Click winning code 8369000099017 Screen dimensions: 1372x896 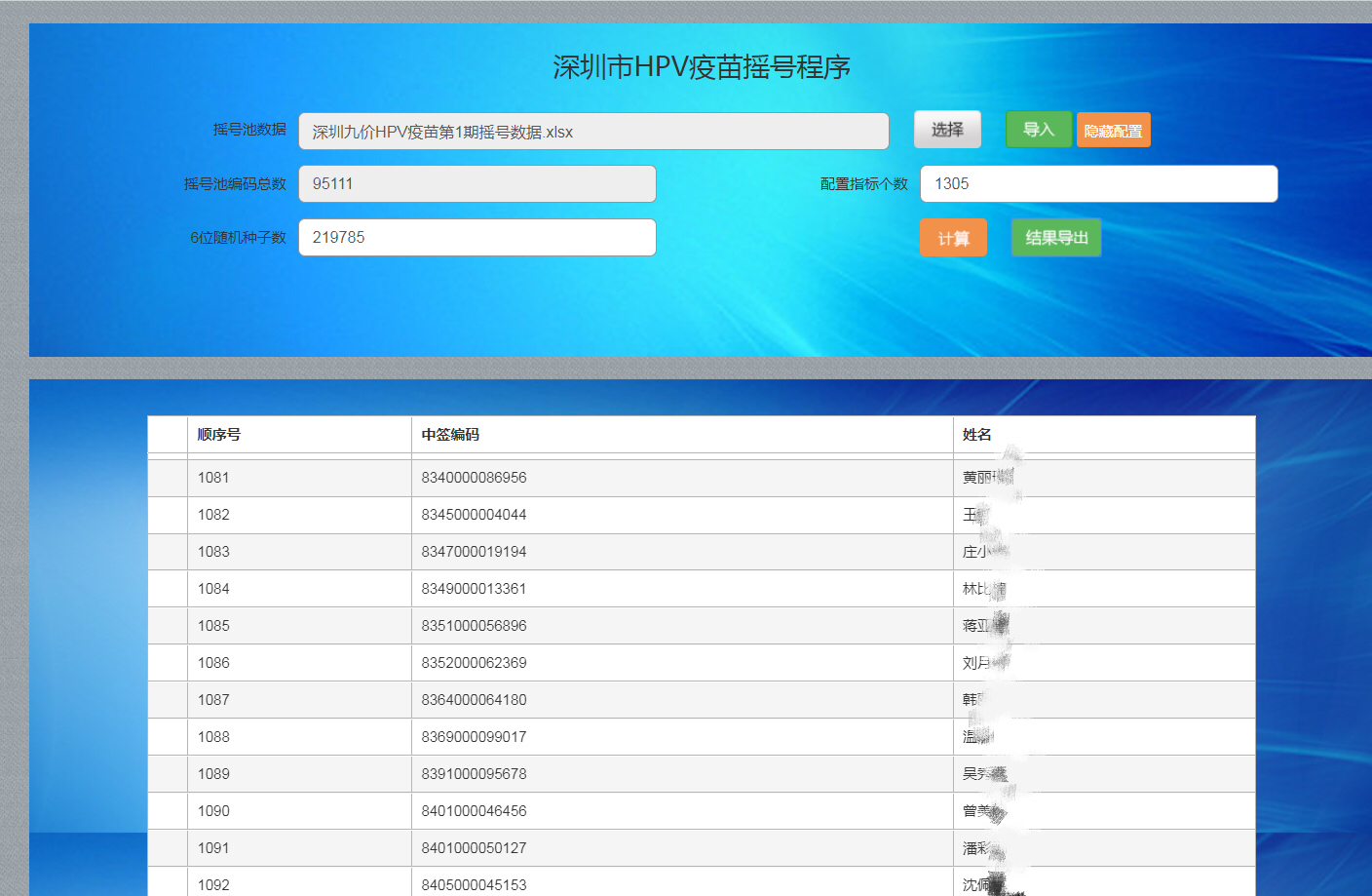[x=474, y=737]
